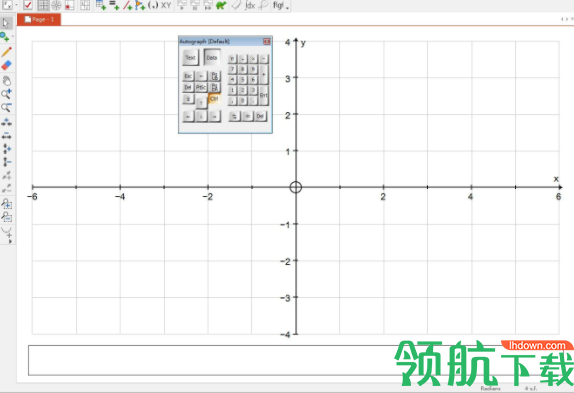The width and height of the screenshot is (574, 393).
Task: Toggle the shift arrow key on keypad
Action: [x=188, y=99]
